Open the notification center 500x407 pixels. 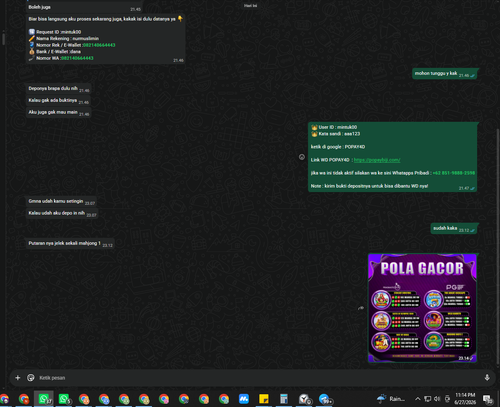click(x=488, y=399)
